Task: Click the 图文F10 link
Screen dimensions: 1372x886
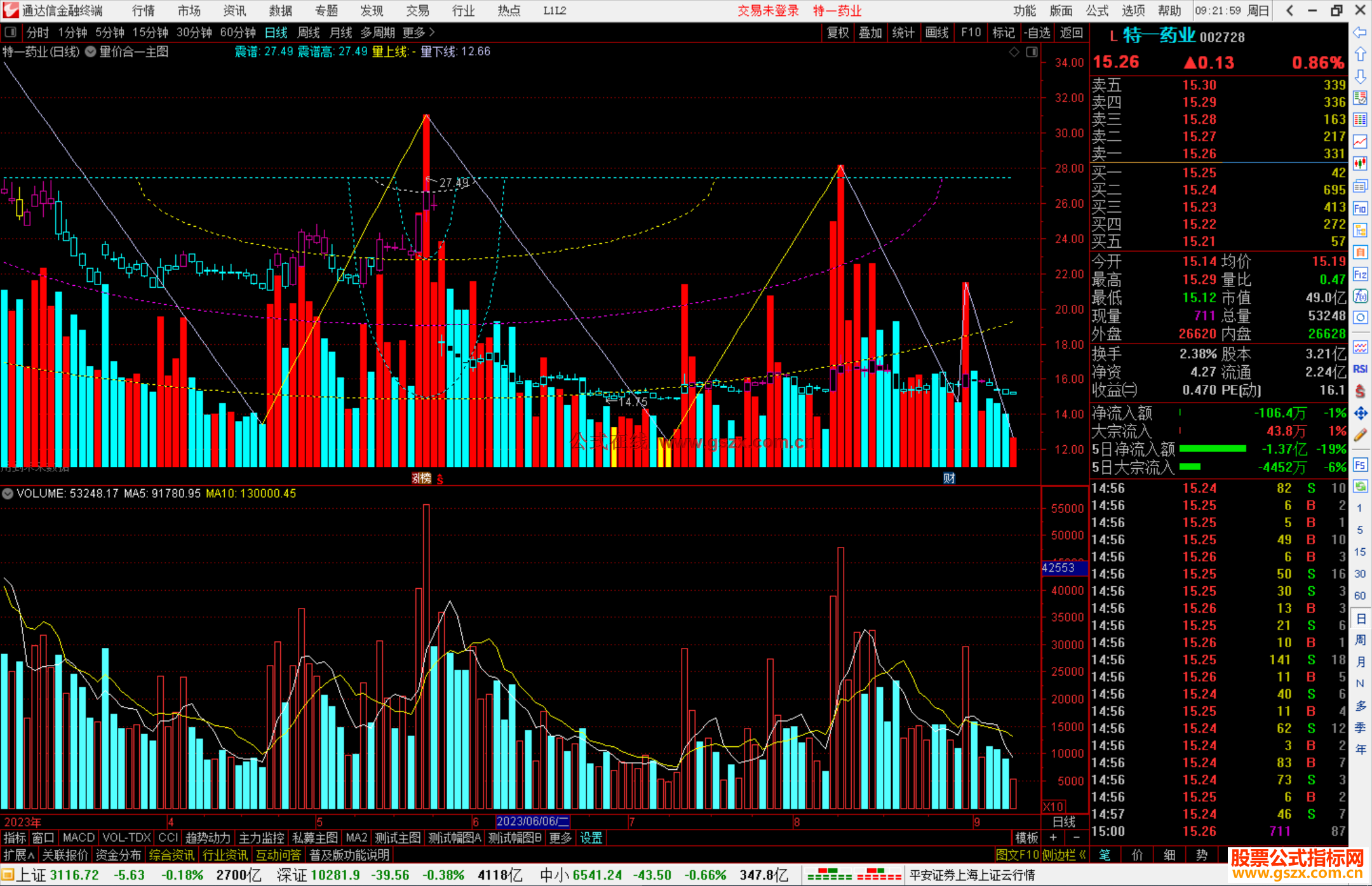Action: pos(1017,855)
